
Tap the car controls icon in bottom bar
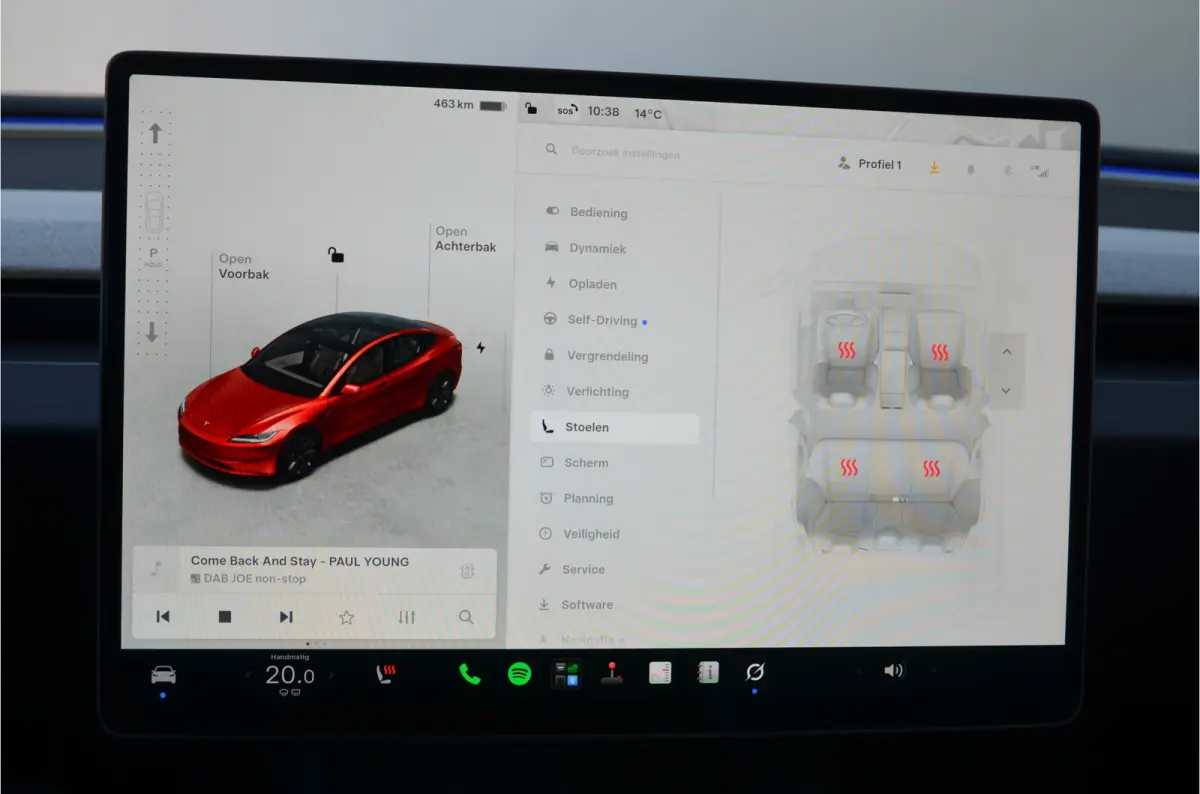[163, 675]
